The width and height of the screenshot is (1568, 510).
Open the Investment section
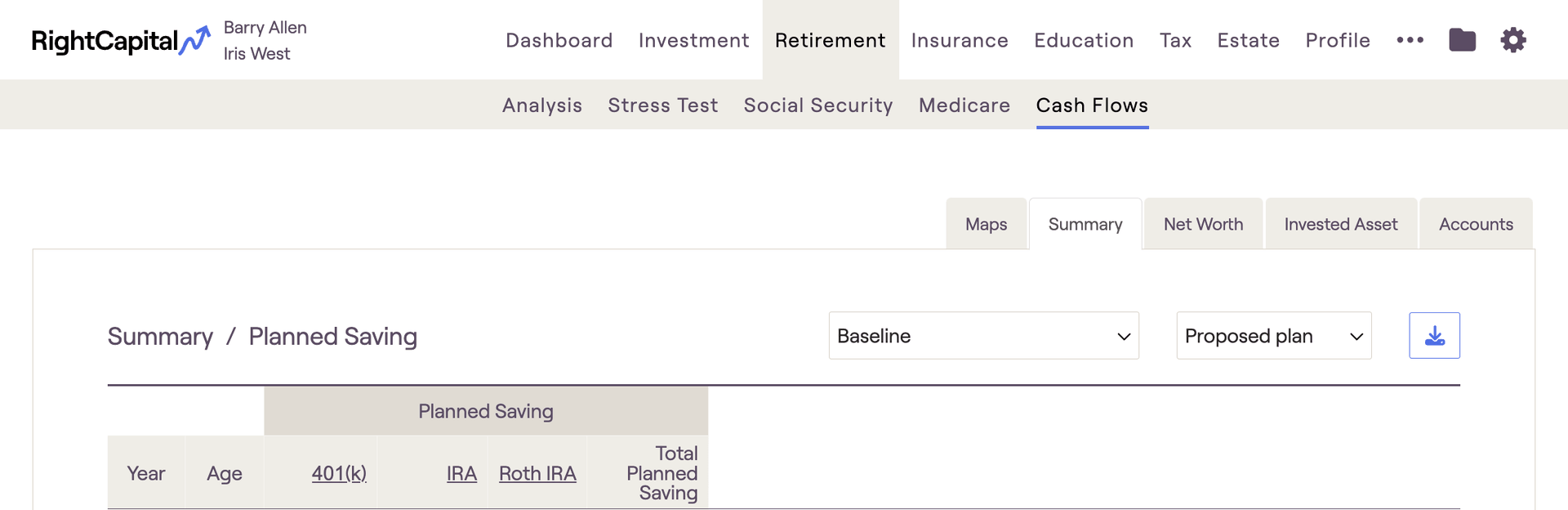pyautogui.click(x=693, y=40)
